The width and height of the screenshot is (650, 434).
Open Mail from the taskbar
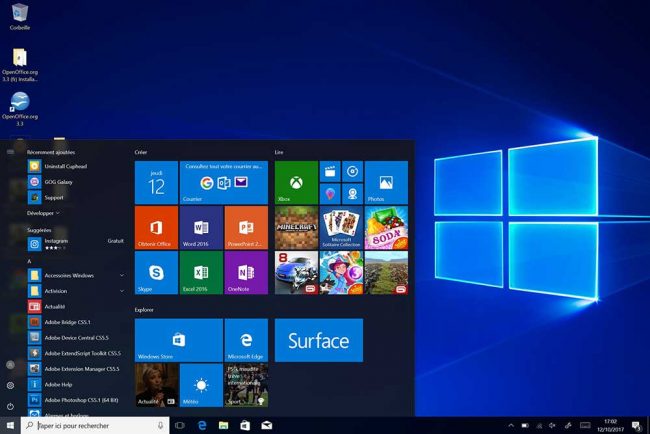(x=267, y=425)
